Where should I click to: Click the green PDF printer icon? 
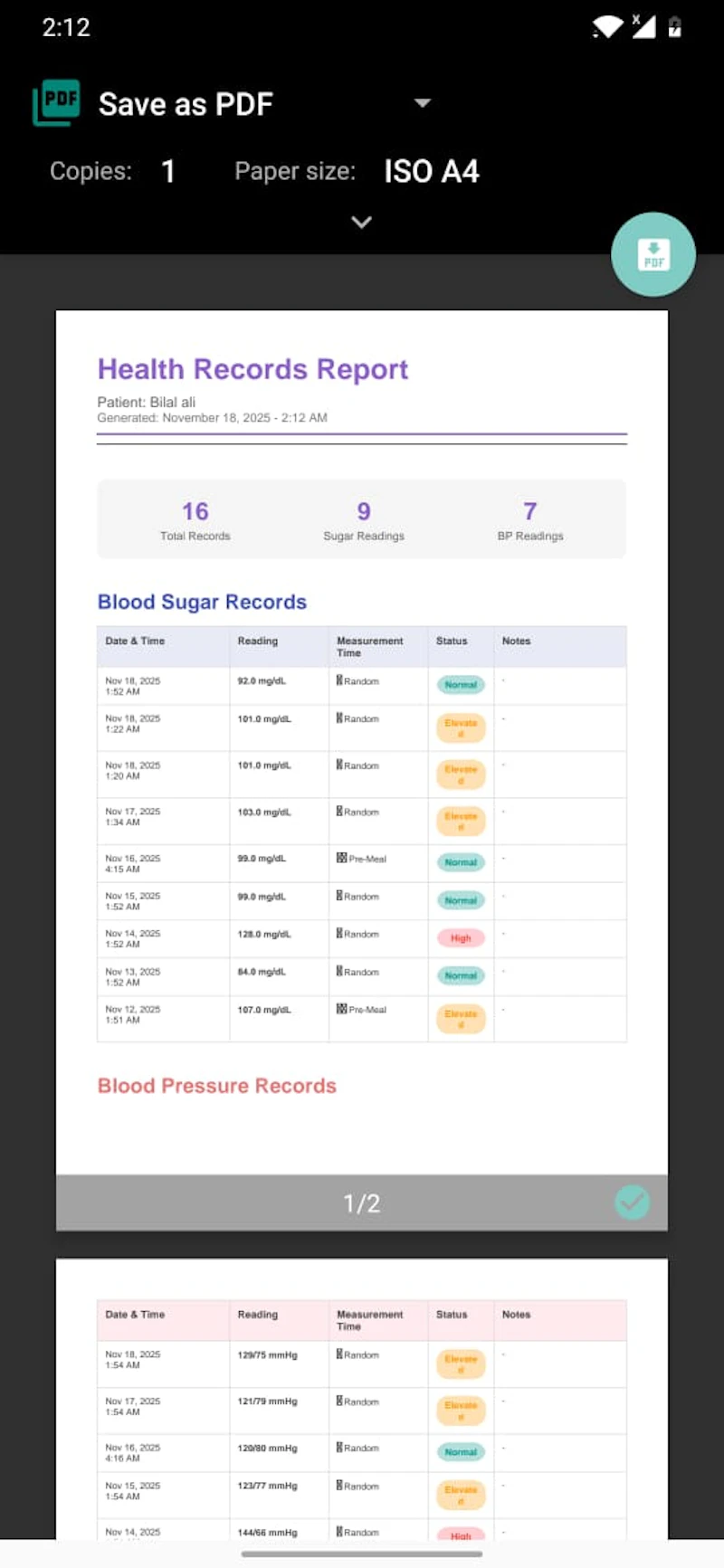[x=56, y=103]
